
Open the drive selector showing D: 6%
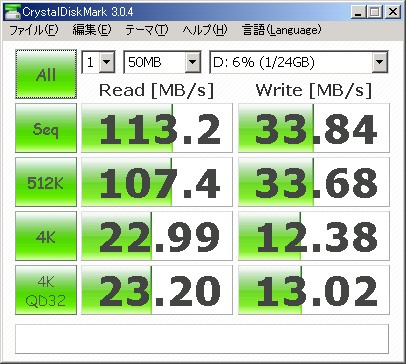click(x=299, y=62)
